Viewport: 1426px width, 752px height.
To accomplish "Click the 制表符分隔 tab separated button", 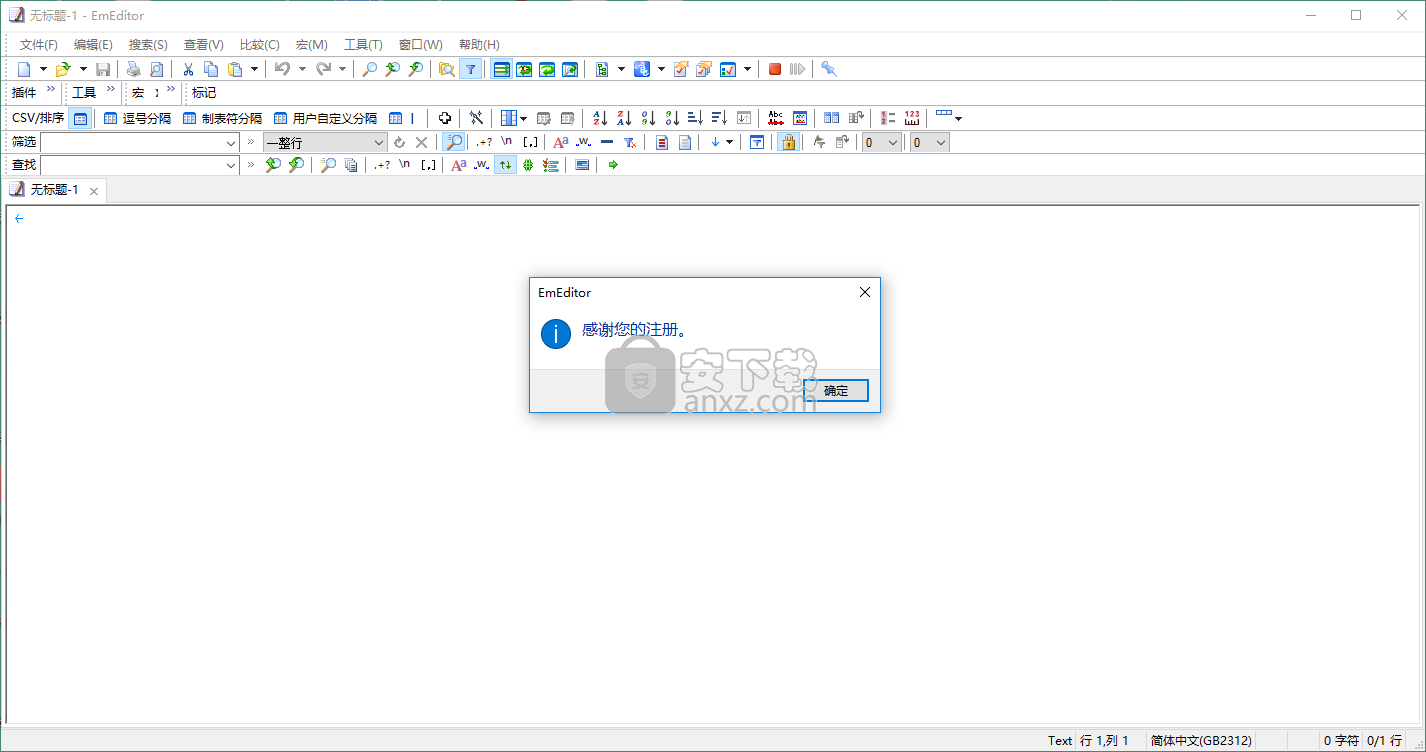I will click(222, 118).
